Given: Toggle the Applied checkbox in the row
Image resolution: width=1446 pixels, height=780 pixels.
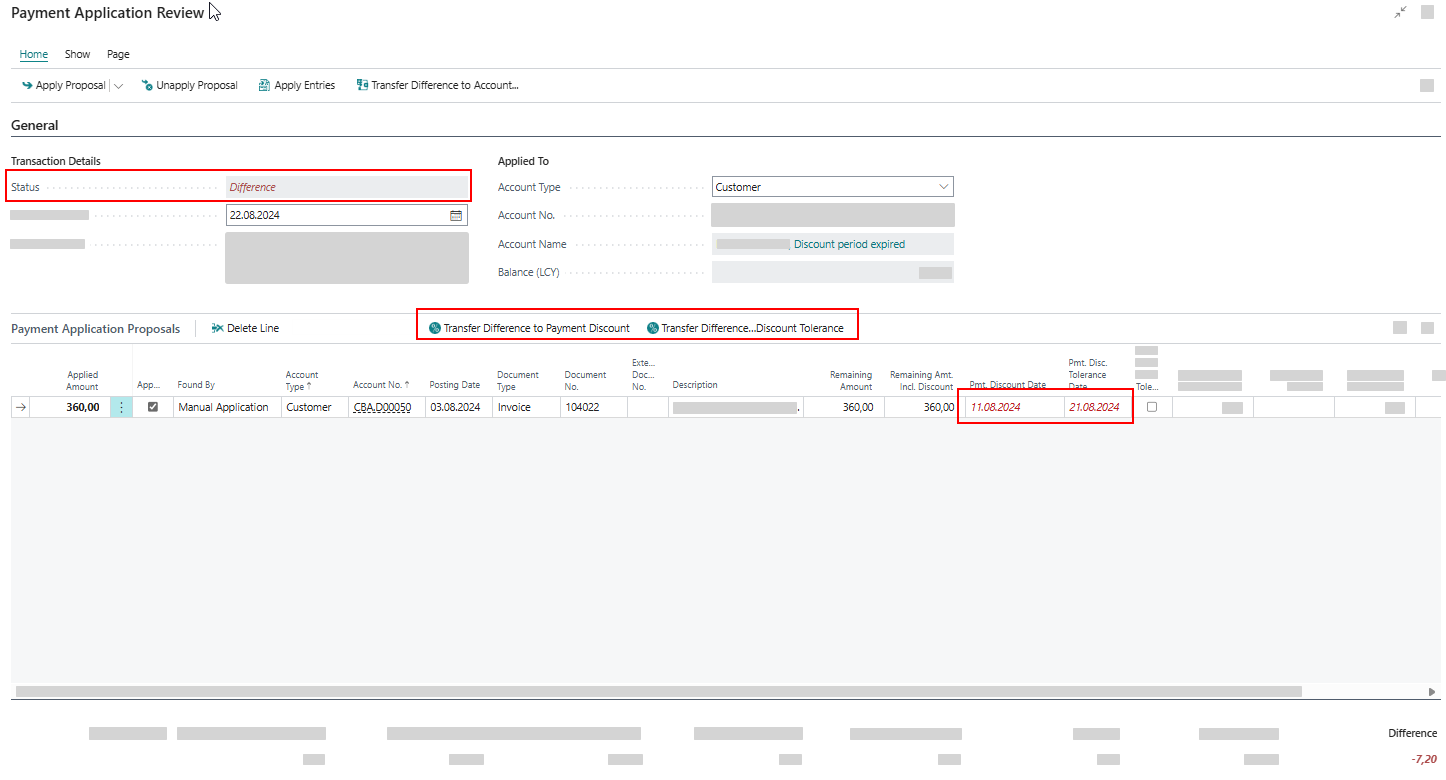Looking at the screenshot, I should click(x=153, y=407).
